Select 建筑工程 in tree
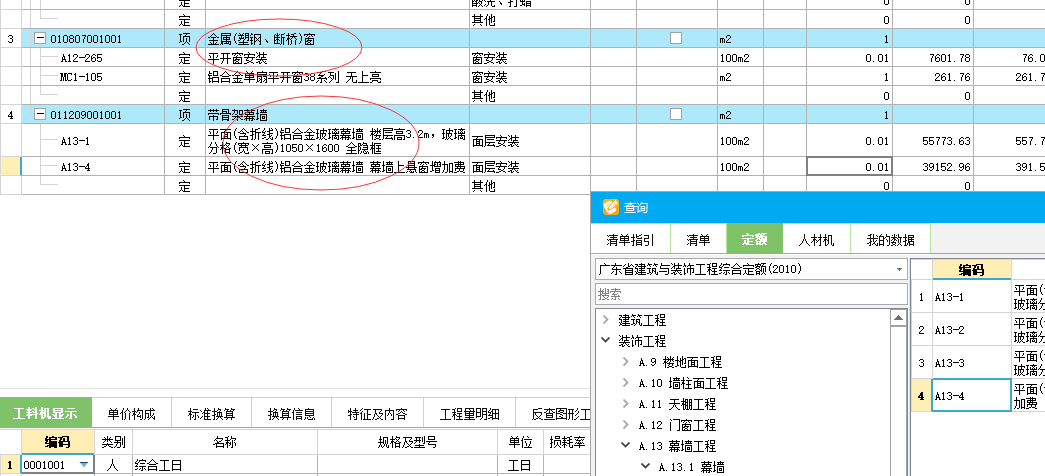 642,321
